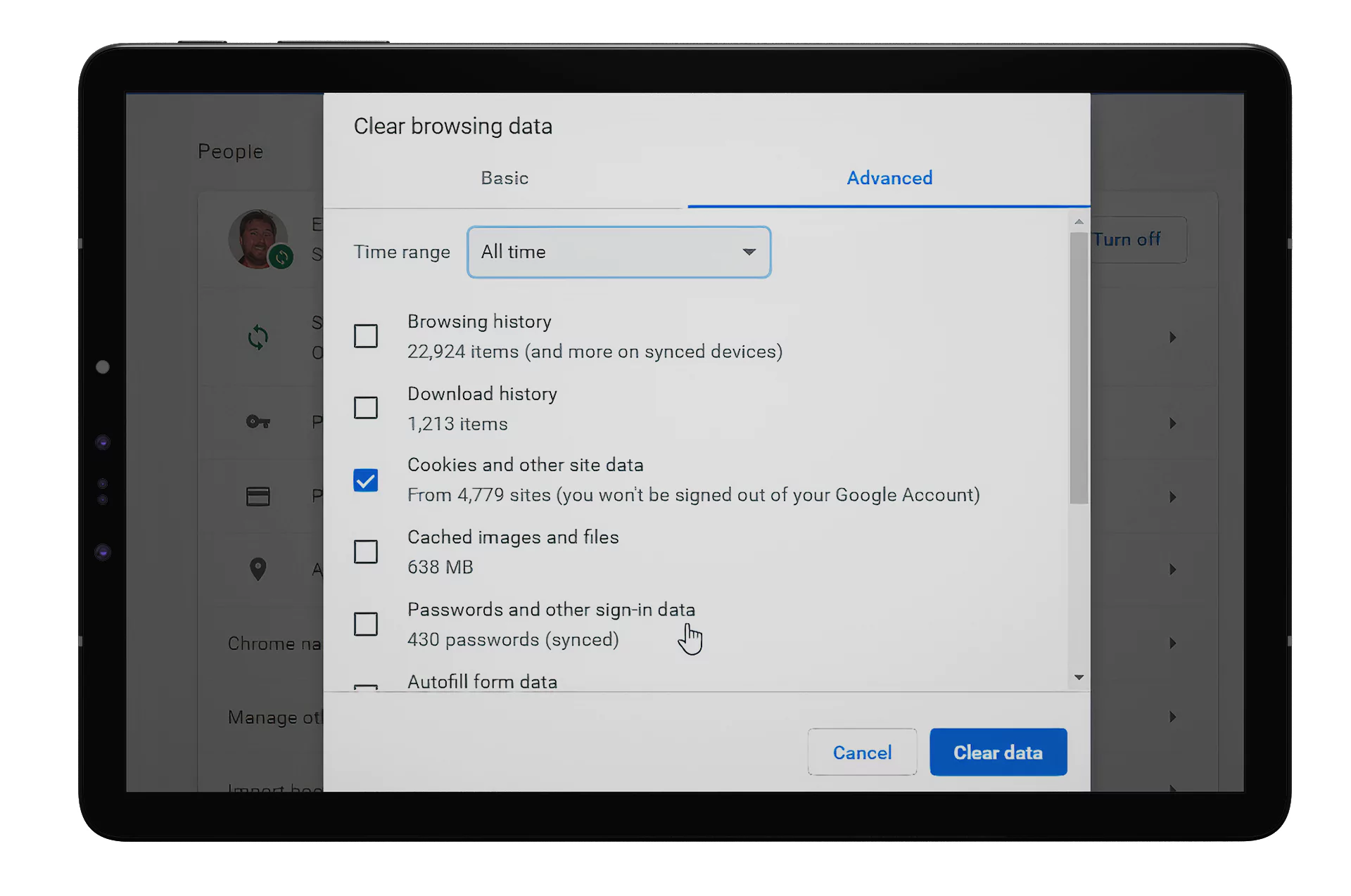1351x896 pixels.
Task: Check the Browsing history checkbox
Action: (366, 336)
